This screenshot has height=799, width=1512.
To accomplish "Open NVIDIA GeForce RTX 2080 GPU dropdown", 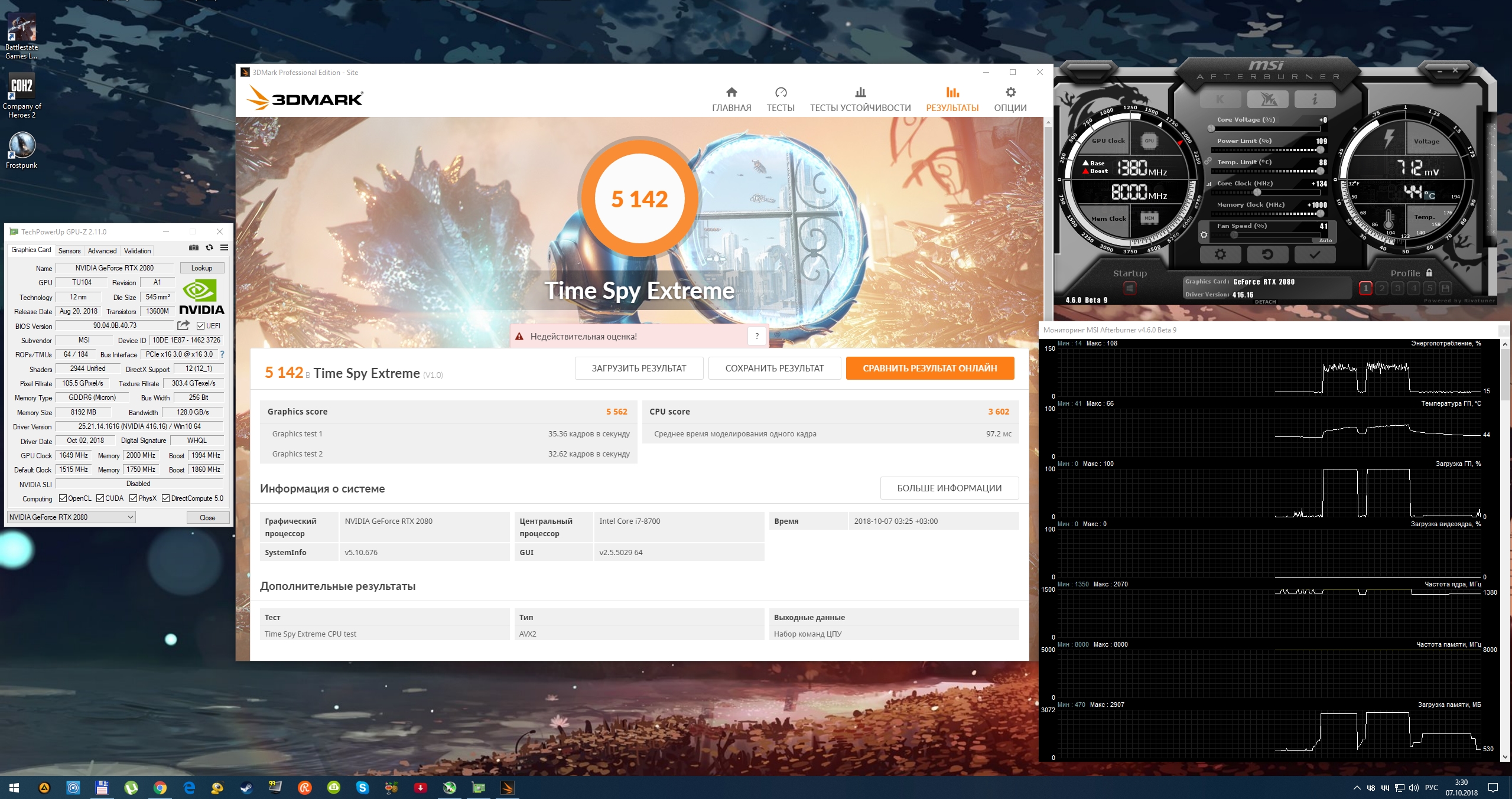I will pos(71,517).
